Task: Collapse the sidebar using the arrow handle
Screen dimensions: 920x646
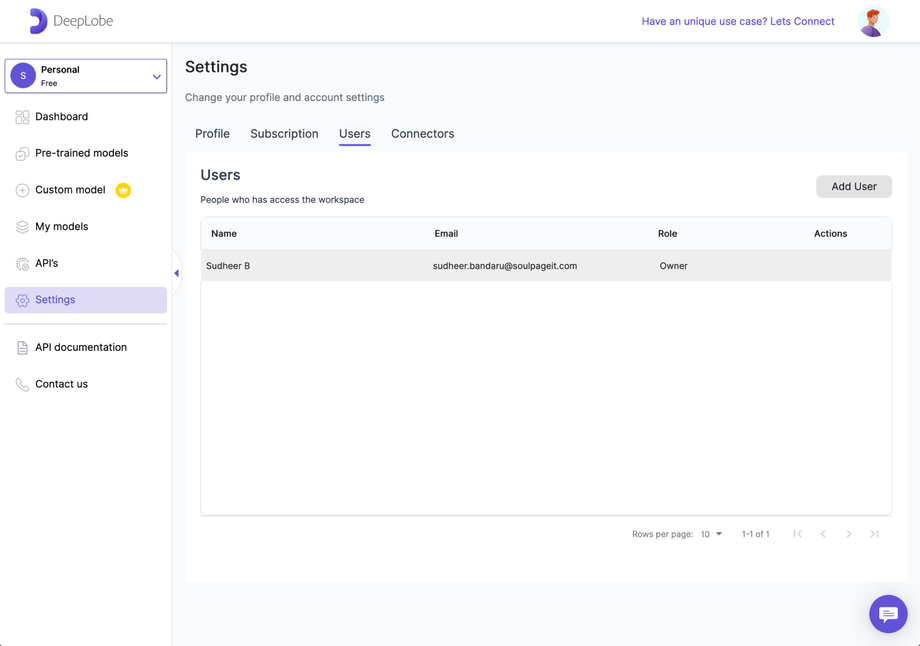Action: pyautogui.click(x=175, y=272)
